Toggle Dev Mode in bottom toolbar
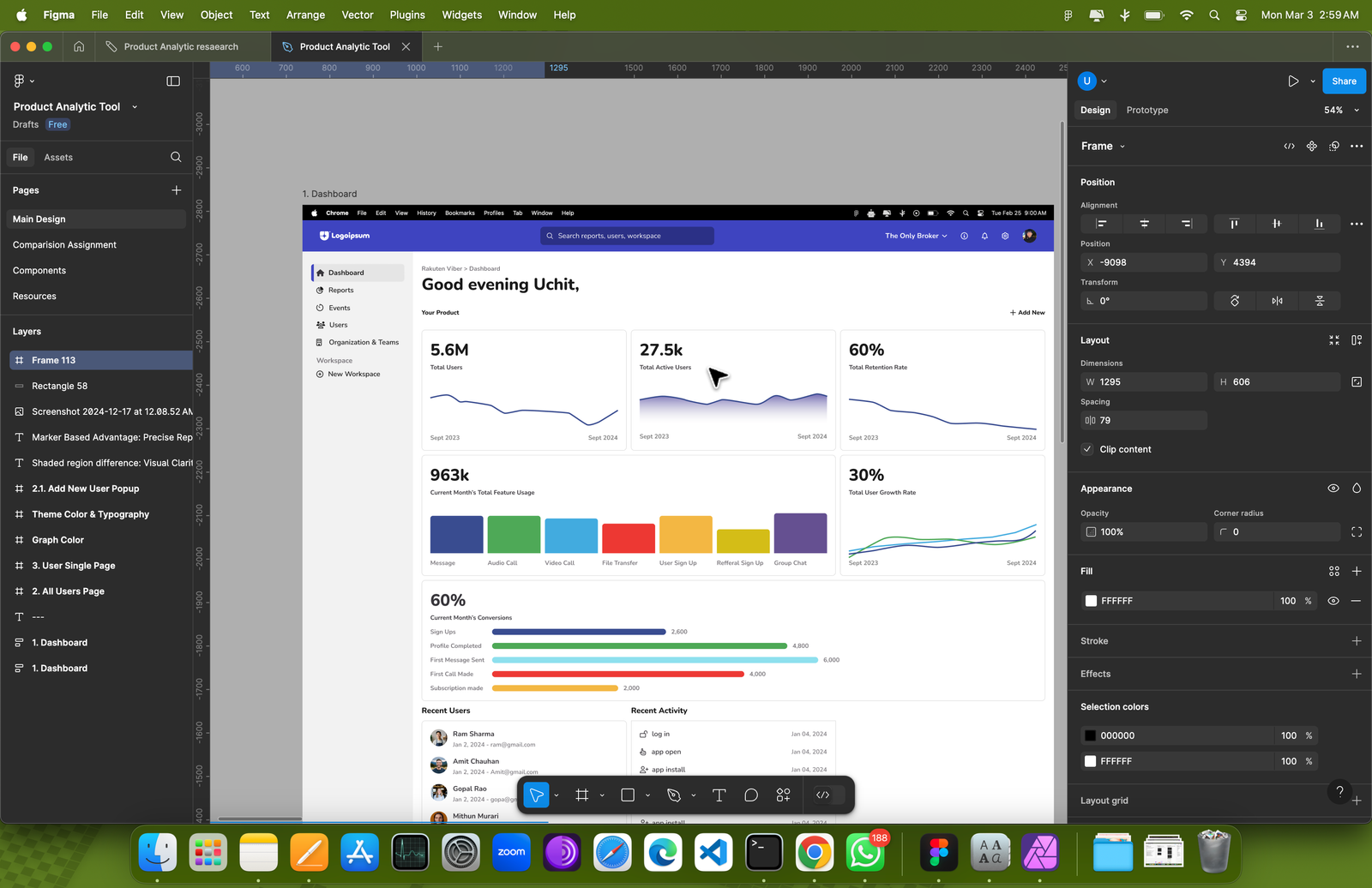This screenshot has width=1372, height=888. pos(823,795)
